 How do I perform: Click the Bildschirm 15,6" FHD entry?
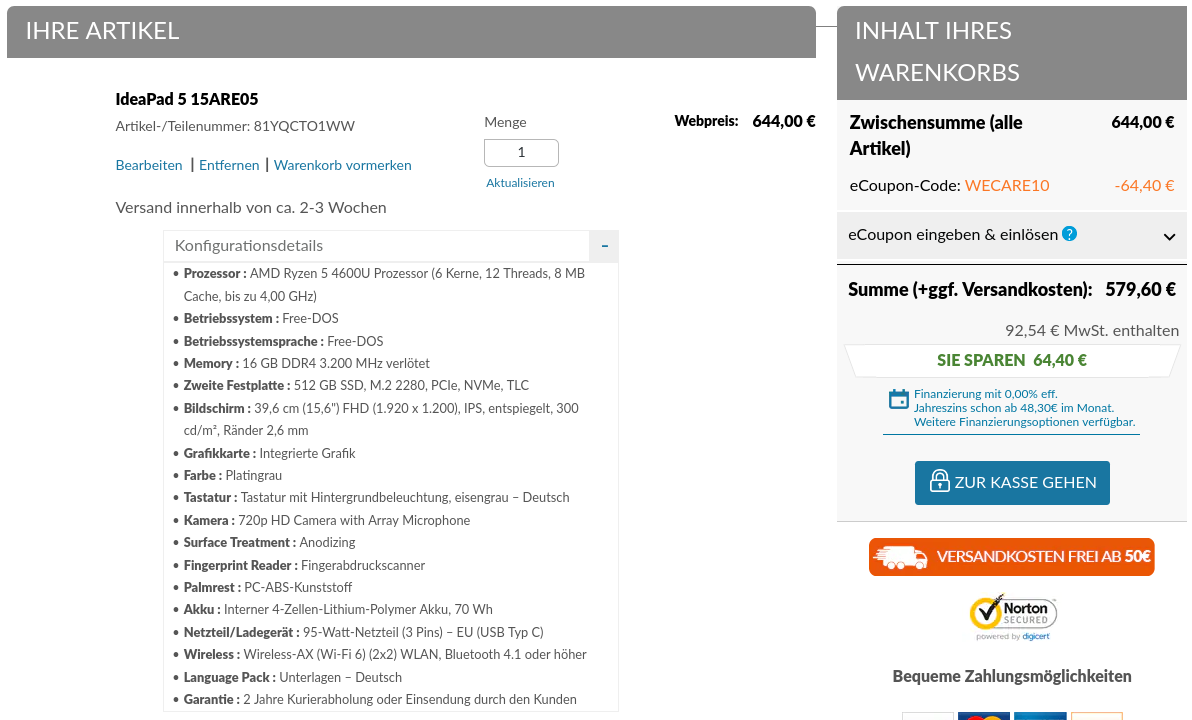pos(381,419)
